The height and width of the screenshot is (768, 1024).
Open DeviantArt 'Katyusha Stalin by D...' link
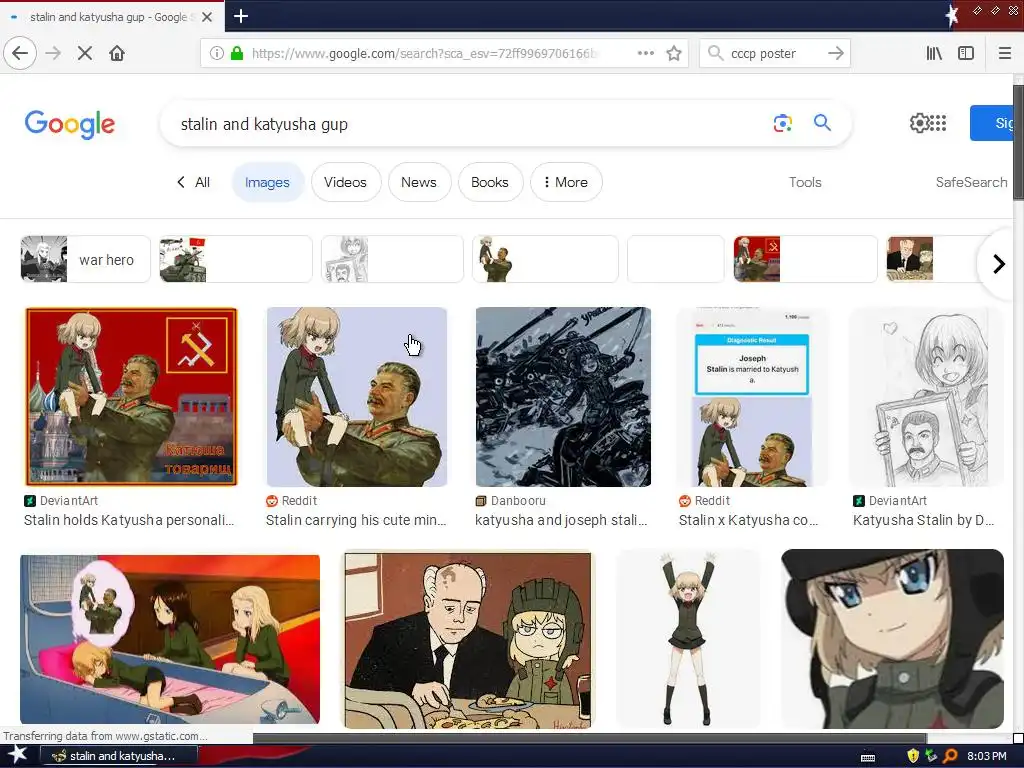(923, 520)
